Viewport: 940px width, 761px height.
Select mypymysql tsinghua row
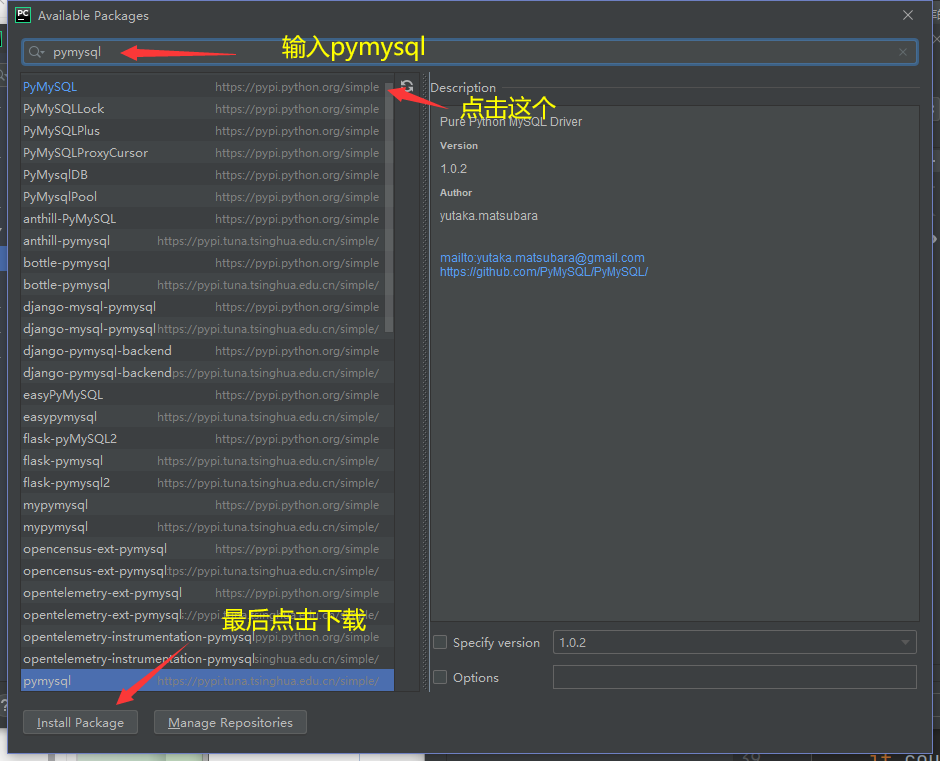(x=207, y=527)
